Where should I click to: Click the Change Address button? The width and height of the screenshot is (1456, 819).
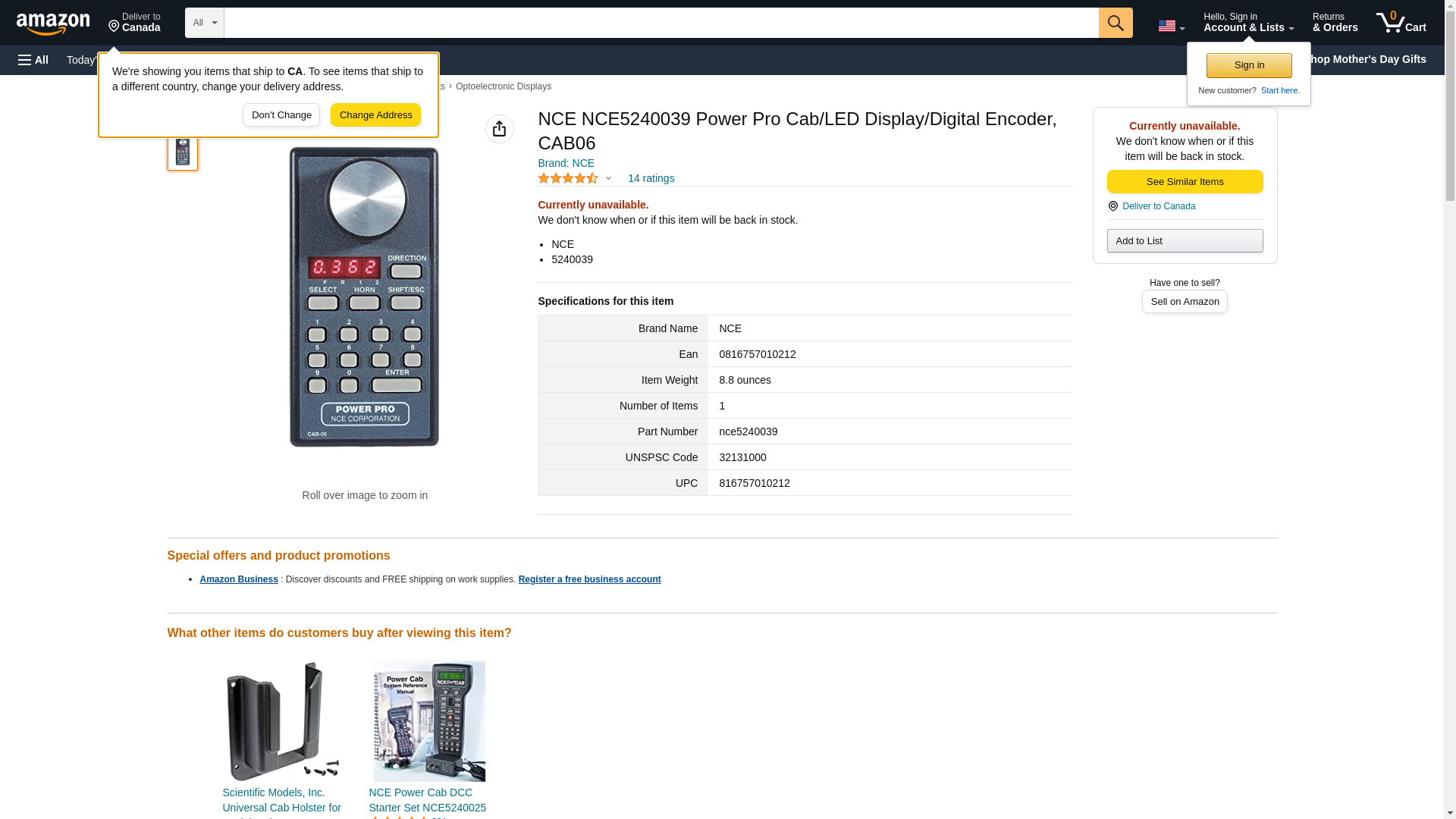(x=375, y=115)
